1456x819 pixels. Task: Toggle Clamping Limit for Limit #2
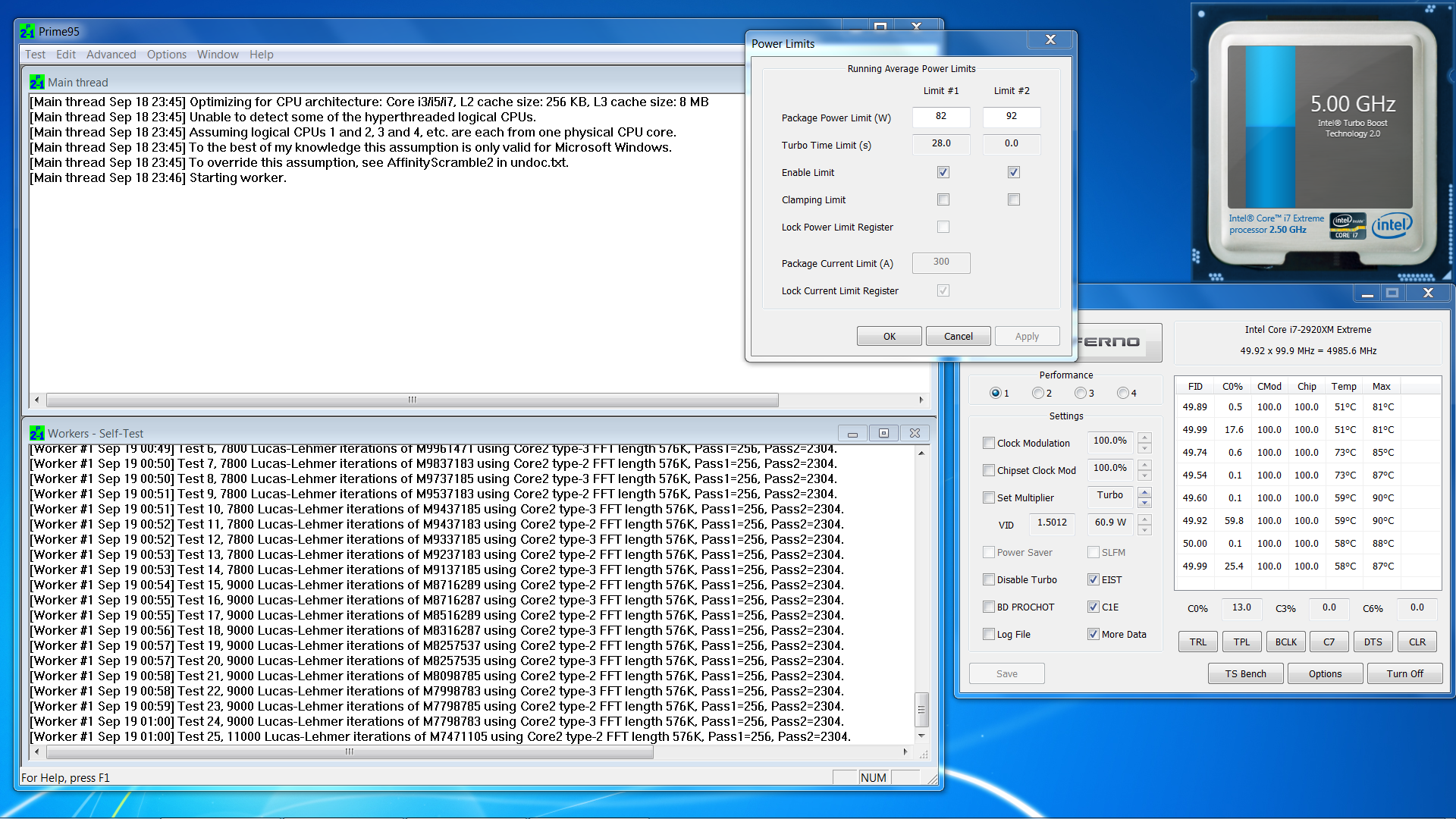pos(1013,199)
